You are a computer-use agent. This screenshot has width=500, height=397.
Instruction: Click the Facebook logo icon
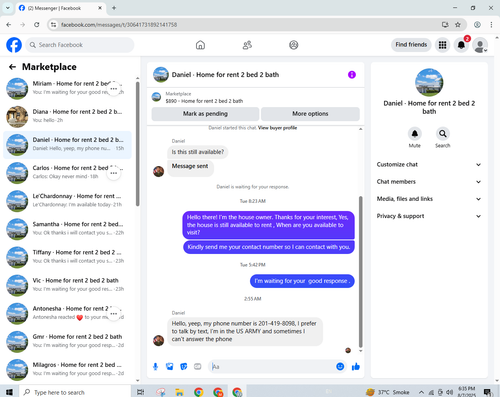[14, 45]
